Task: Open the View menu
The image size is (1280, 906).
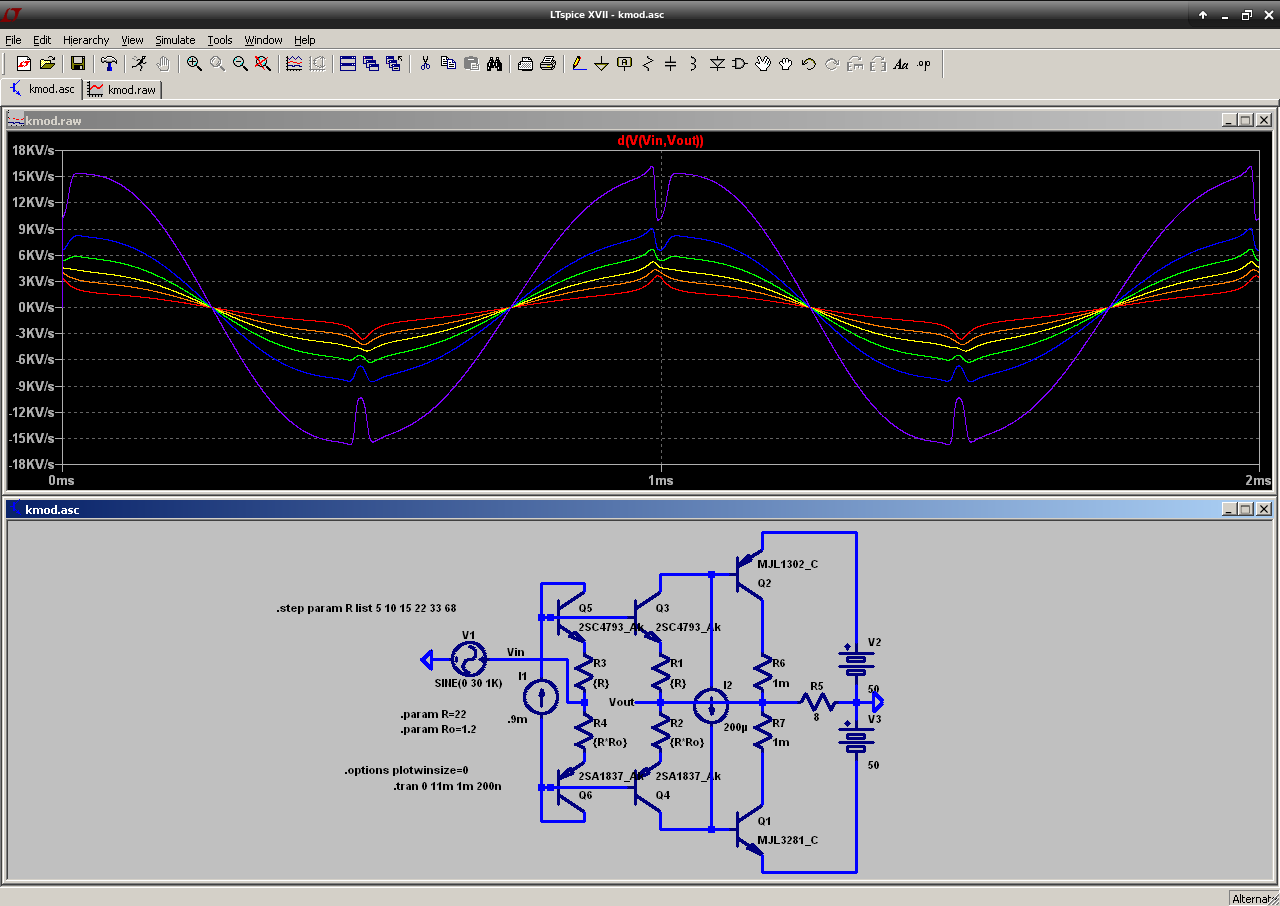Action: pos(133,40)
